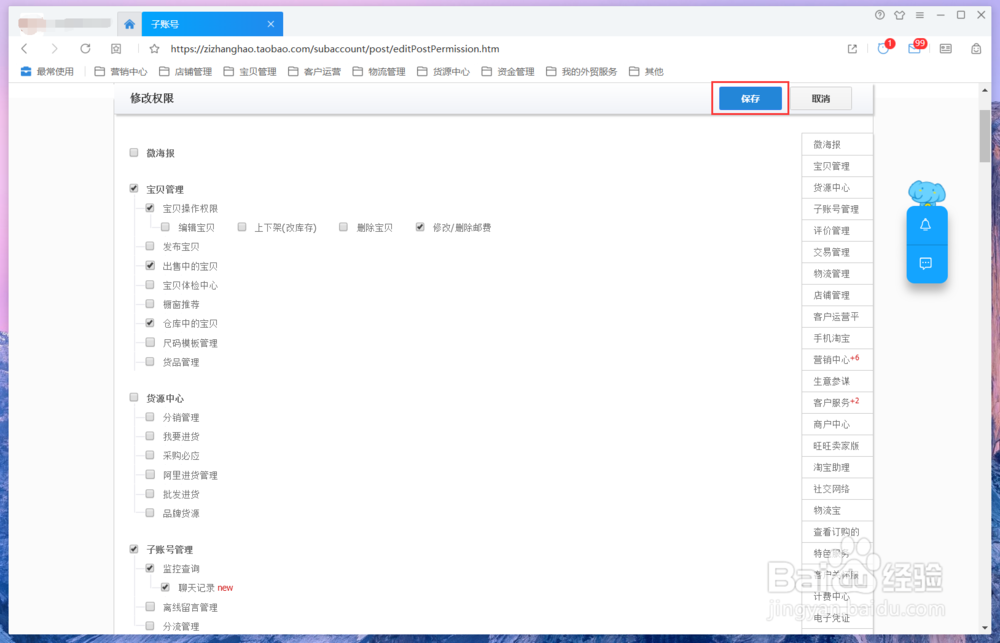Click the reader mode icon in toolbar
Image resolution: width=1000 pixels, height=643 pixels.
(x=945, y=48)
